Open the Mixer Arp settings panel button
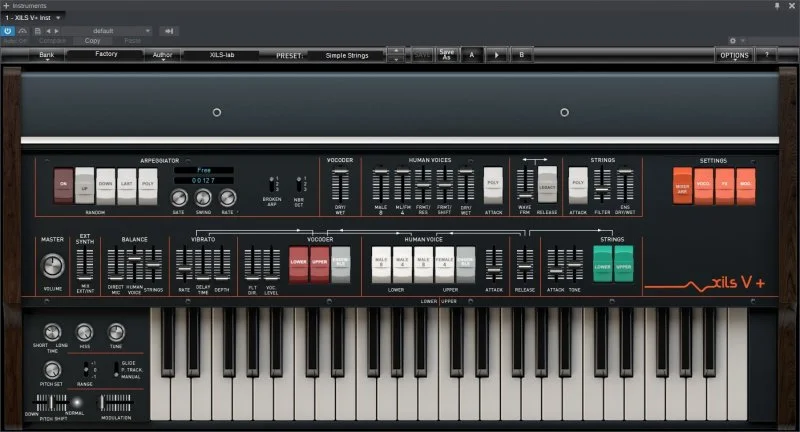The height and width of the screenshot is (432, 800). (683, 186)
